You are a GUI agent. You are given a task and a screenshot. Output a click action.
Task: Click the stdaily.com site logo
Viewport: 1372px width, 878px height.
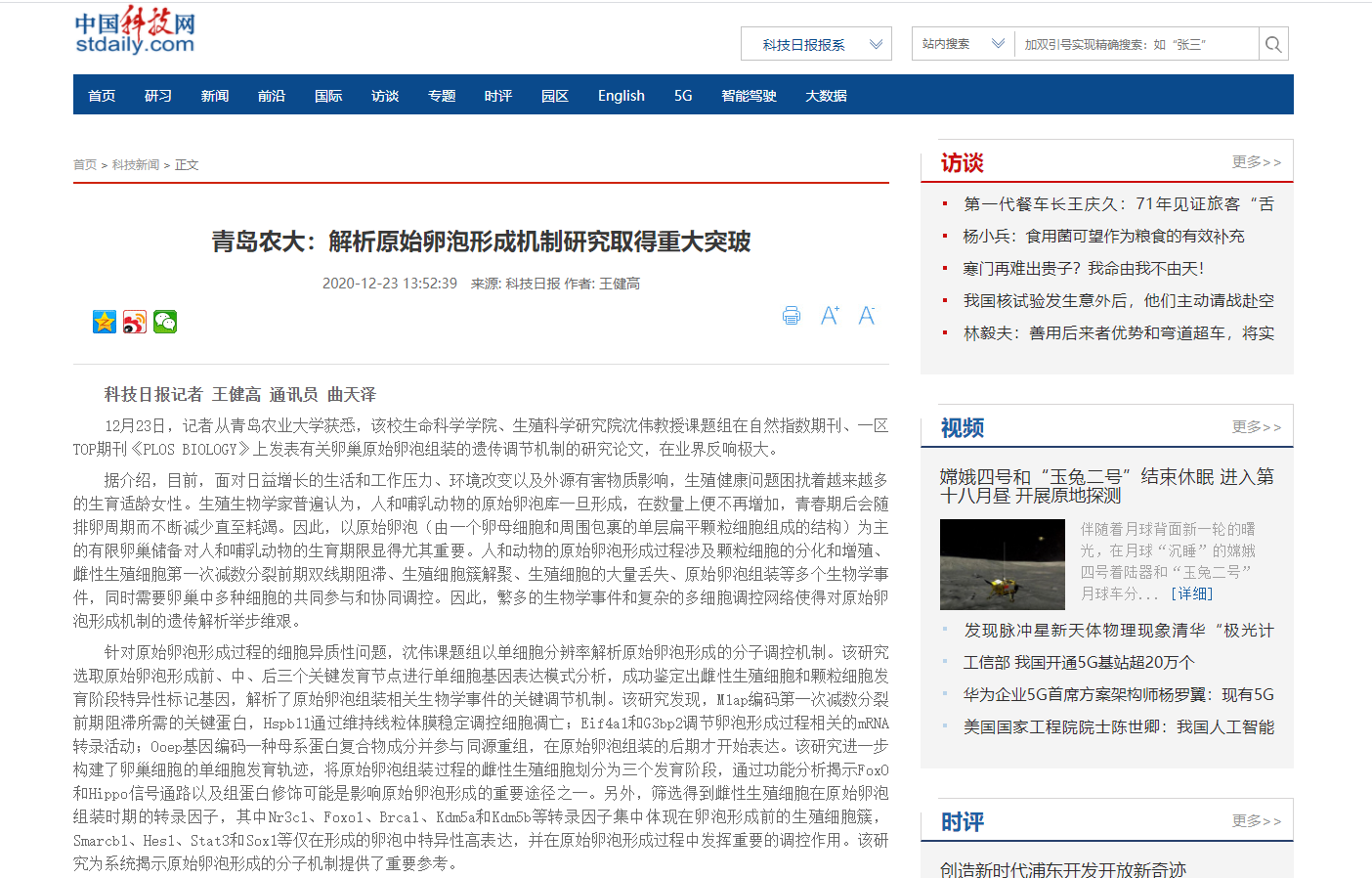135,31
